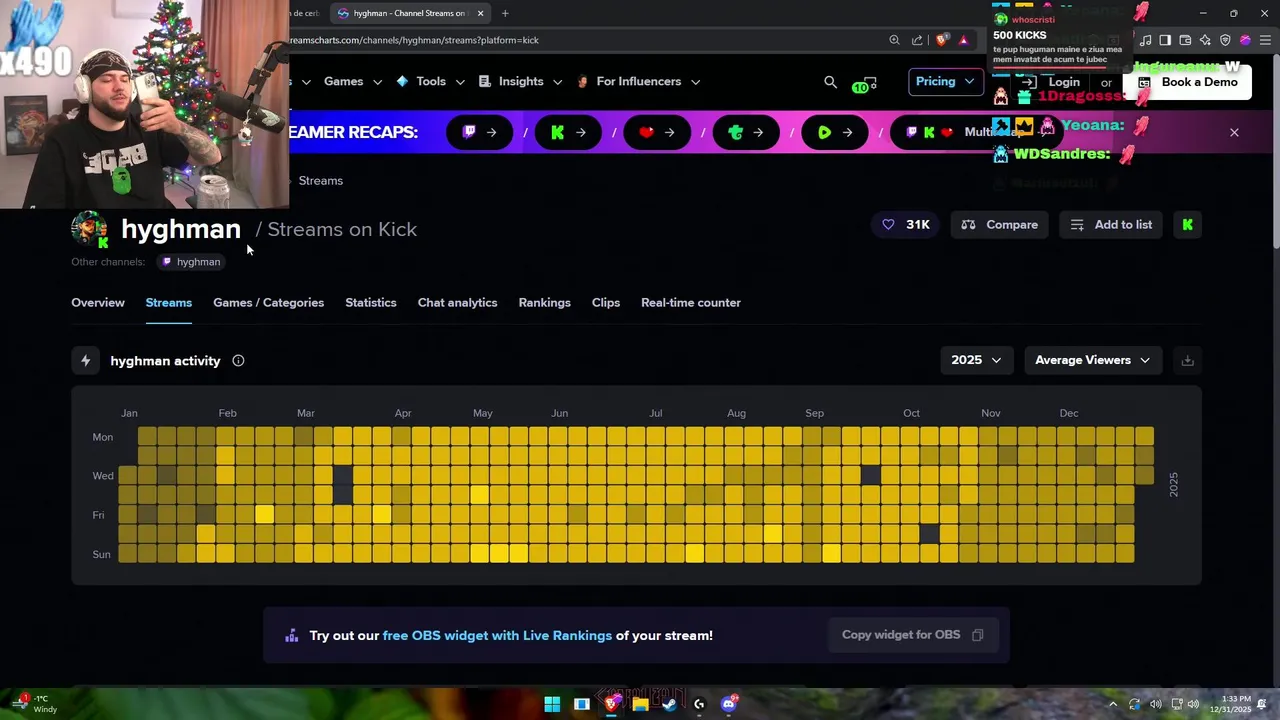Image resolution: width=1280 pixels, height=720 pixels.
Task: Open the Real-time counter tab
Action: [x=691, y=303]
